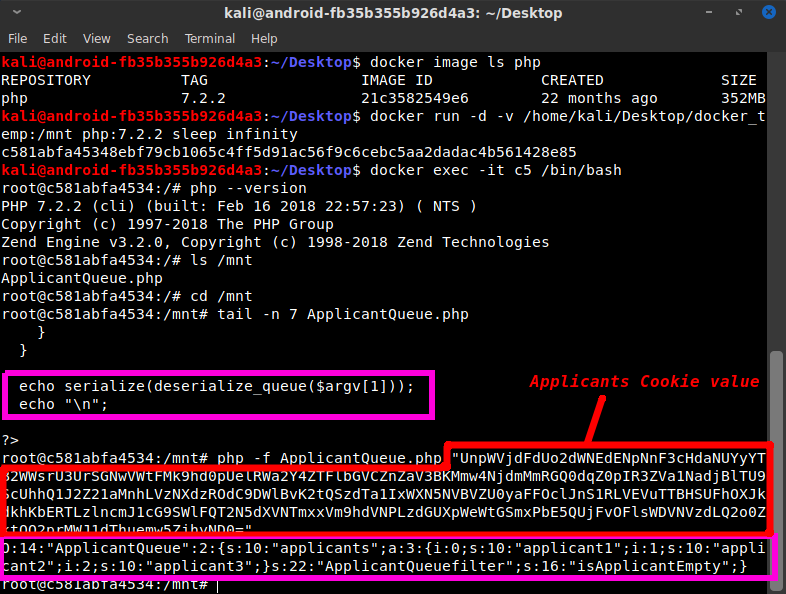Click the PHP 7.2.2 (cli) version line
786x594 pixels.
click(x=239, y=206)
